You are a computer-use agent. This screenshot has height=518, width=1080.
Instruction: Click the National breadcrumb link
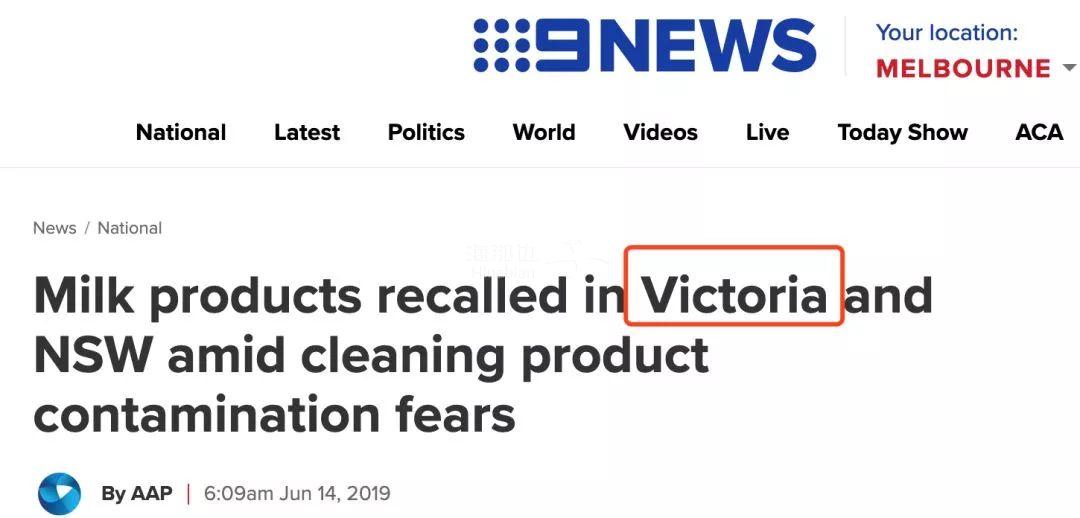point(129,228)
